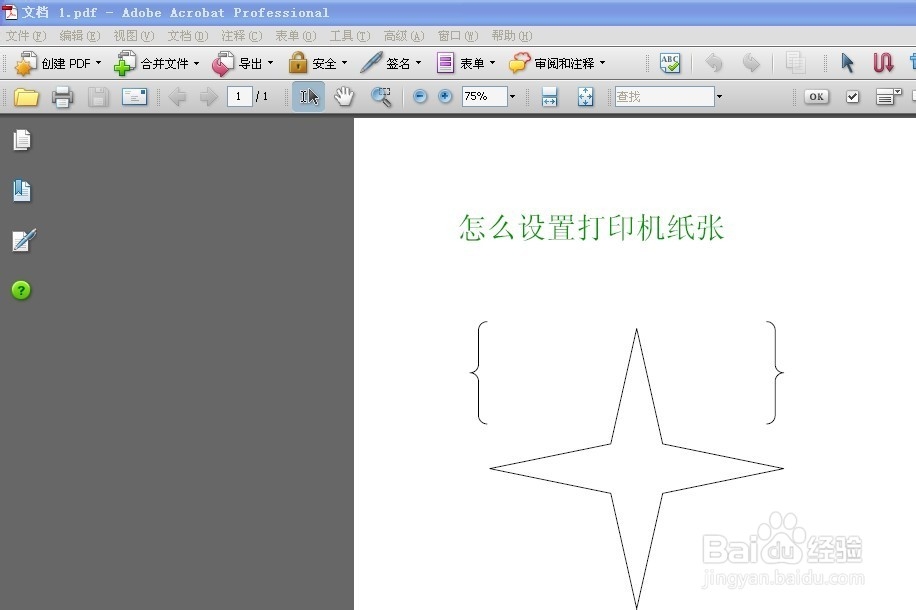Screen dimensions: 916x610
Task: Open the Pages navigation panel
Action: 22,140
